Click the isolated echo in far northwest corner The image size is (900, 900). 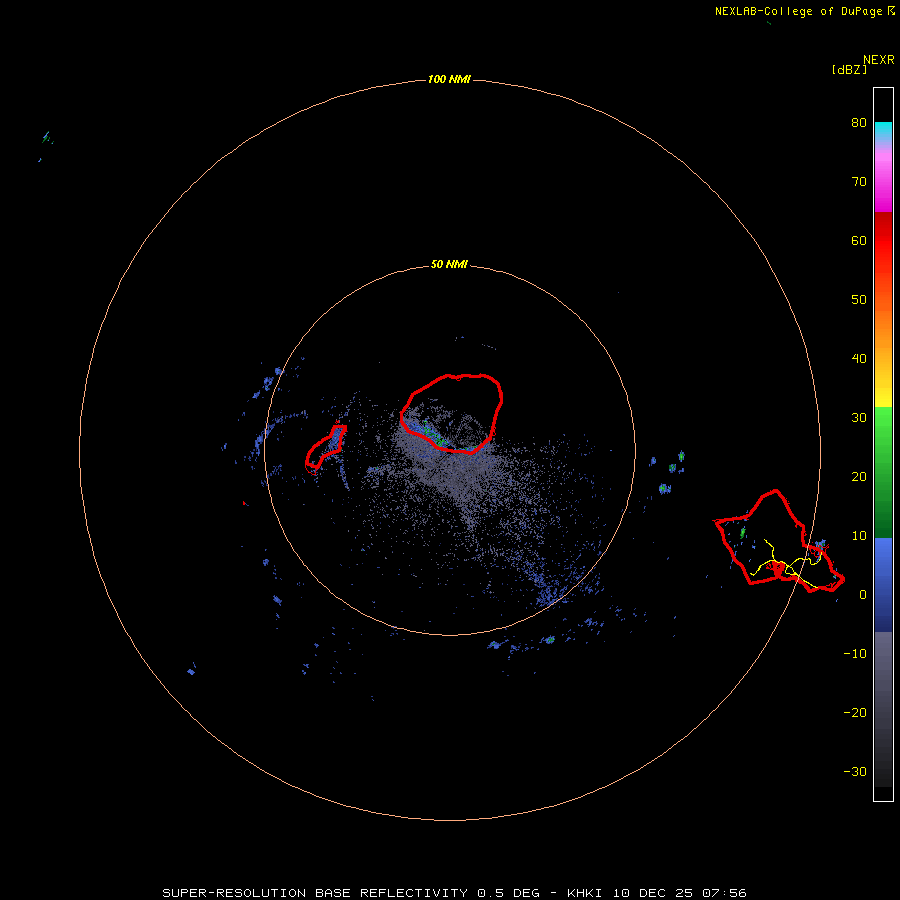coord(46,138)
